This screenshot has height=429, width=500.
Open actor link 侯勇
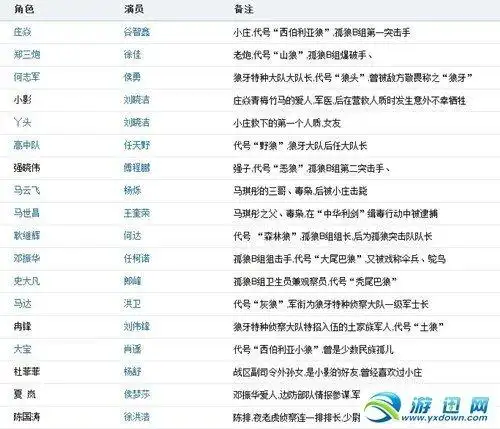[132, 77]
